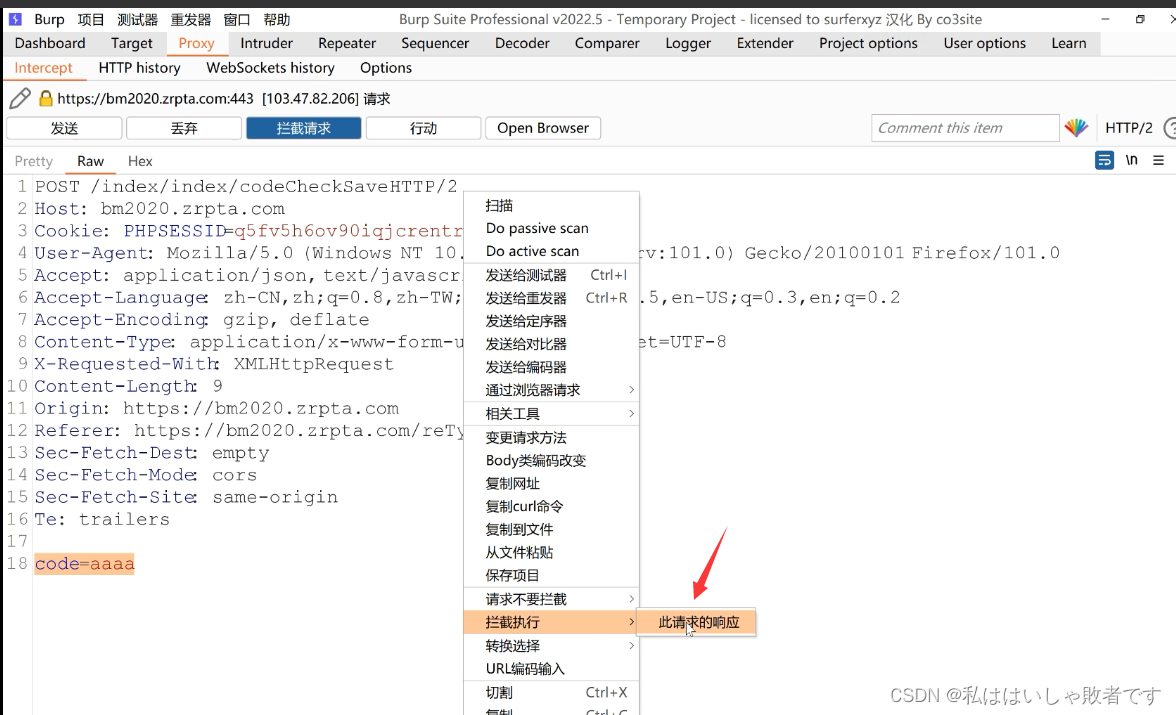
Task: Choose 复制网址 menu entry
Action: coord(552,484)
